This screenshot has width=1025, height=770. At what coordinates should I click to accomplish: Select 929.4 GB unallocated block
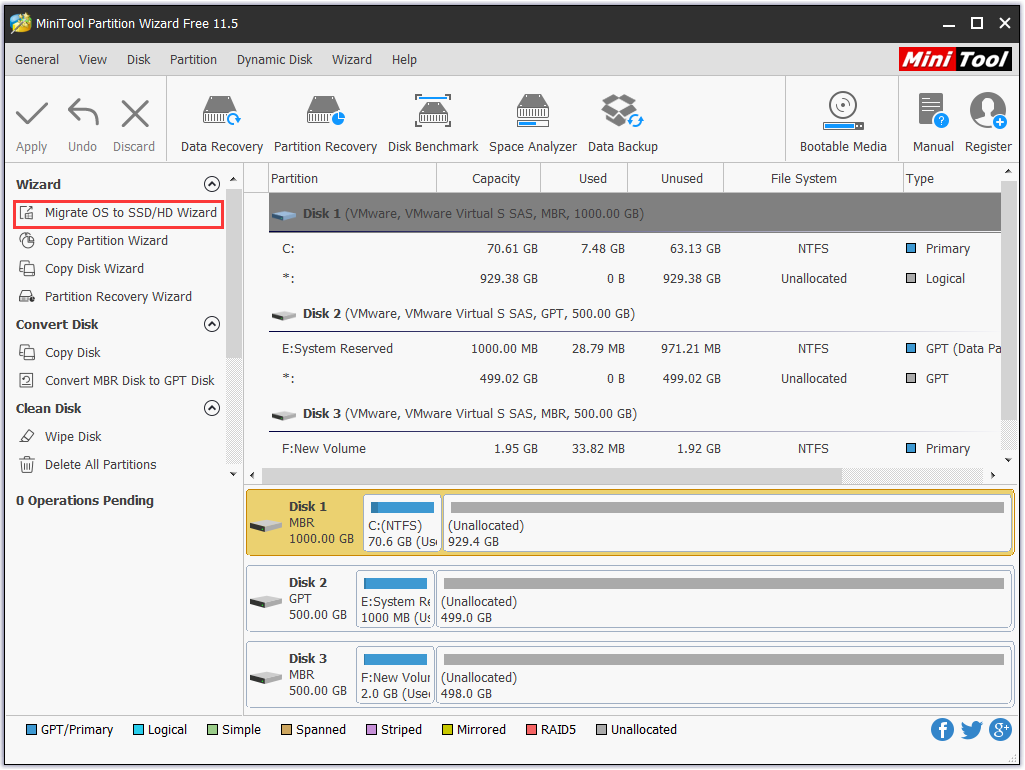[727, 523]
